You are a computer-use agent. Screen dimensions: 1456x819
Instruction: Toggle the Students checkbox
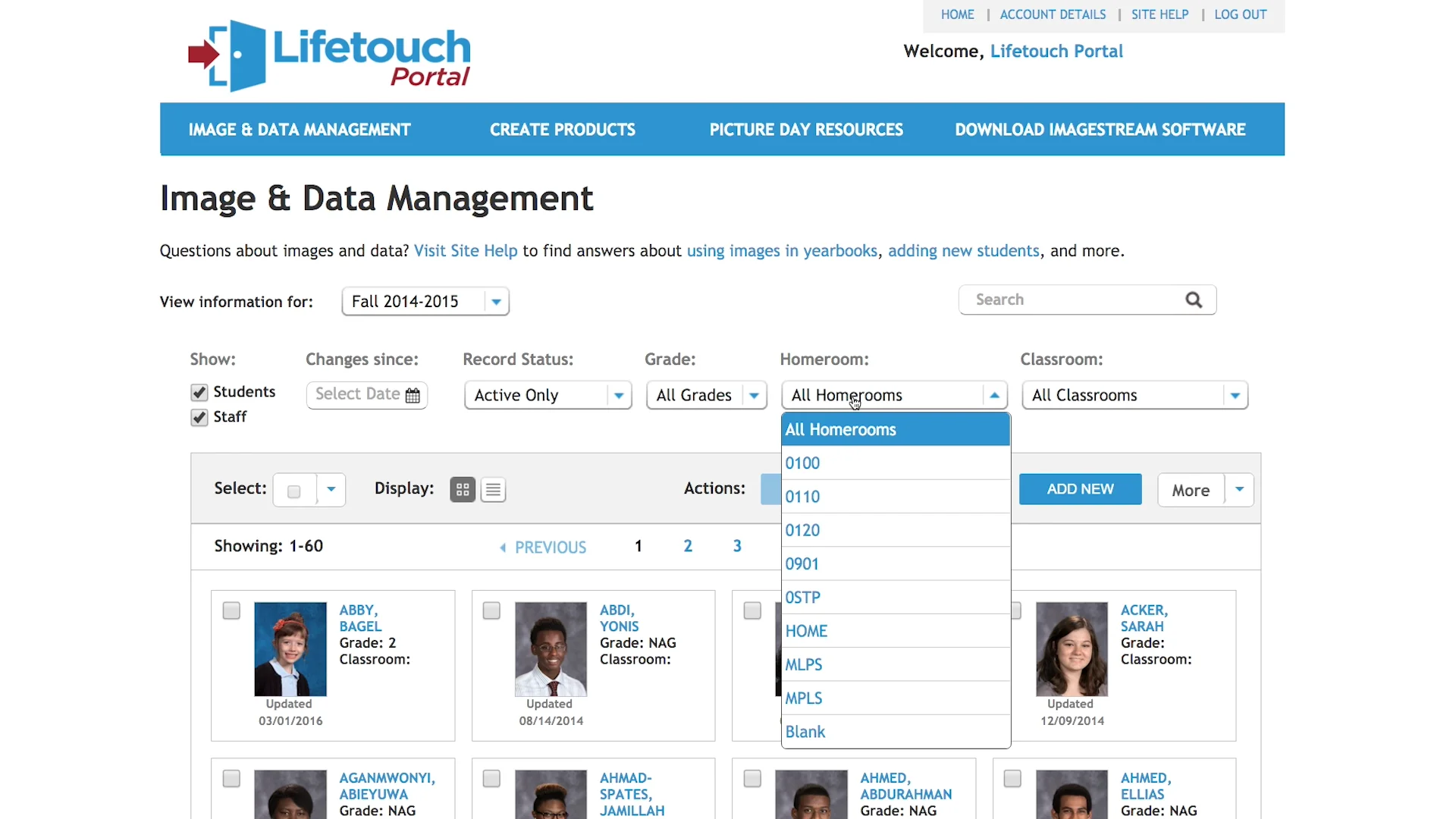199,392
